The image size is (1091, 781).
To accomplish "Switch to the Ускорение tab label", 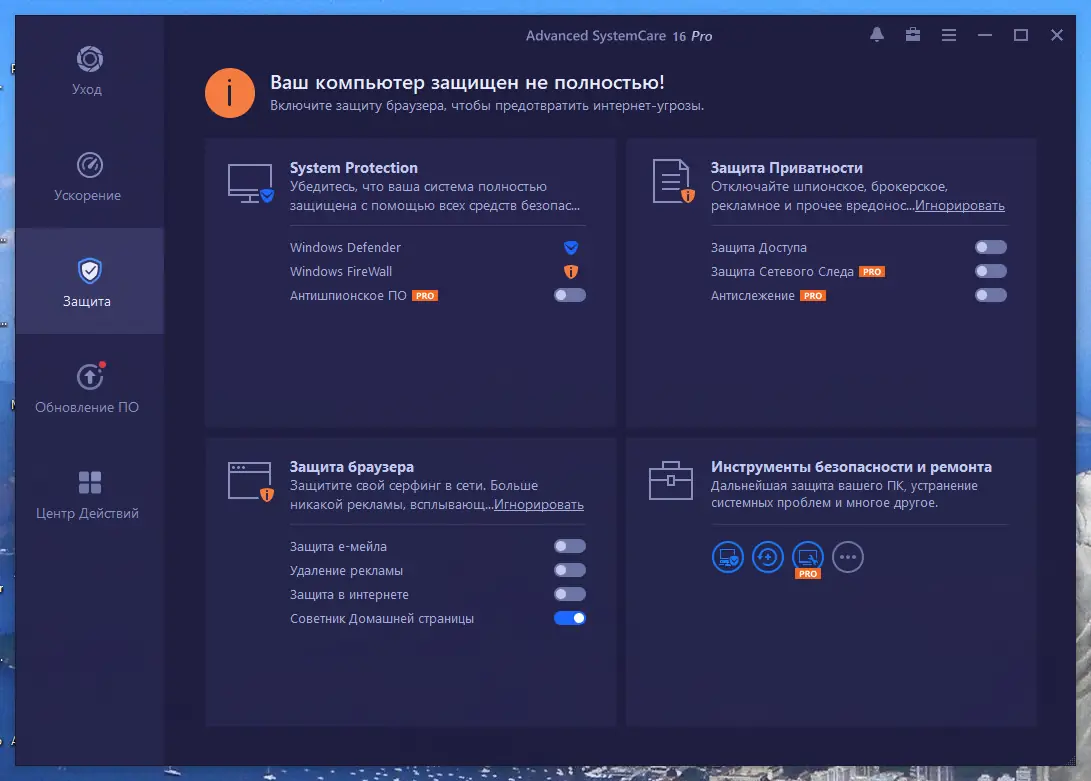I will pyautogui.click(x=87, y=196).
